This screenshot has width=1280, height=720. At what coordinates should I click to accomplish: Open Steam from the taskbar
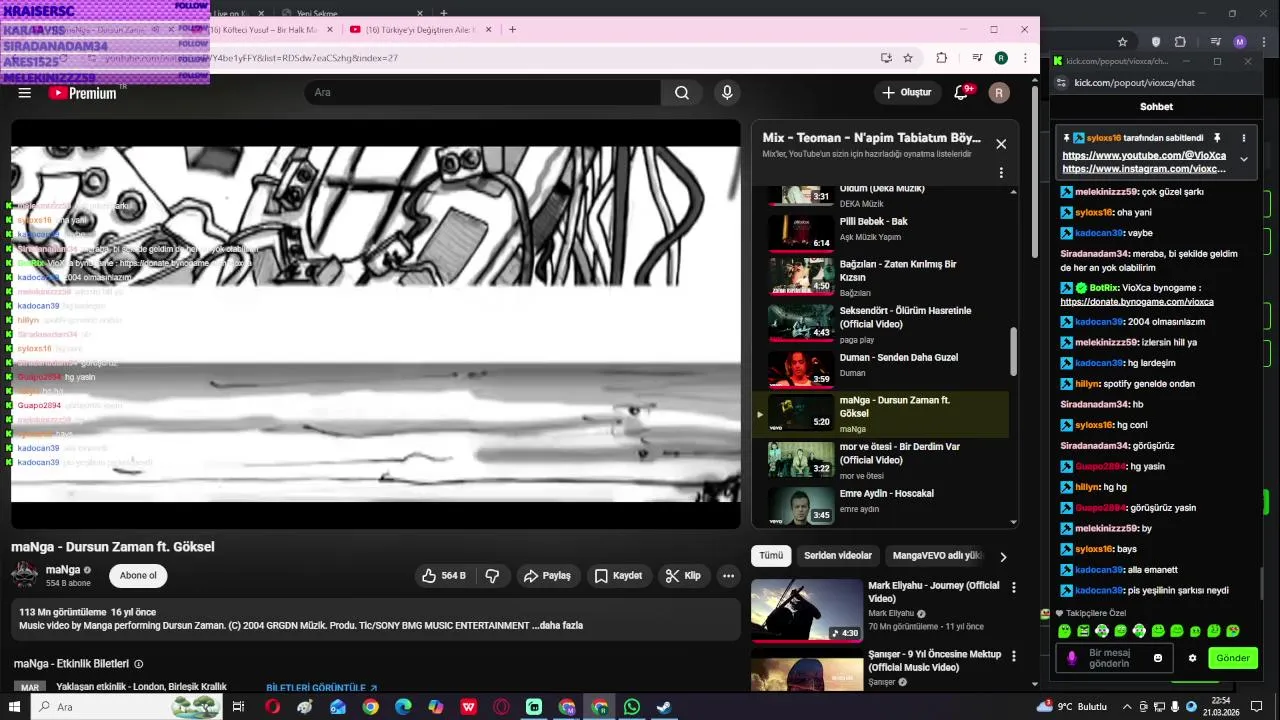pos(663,707)
